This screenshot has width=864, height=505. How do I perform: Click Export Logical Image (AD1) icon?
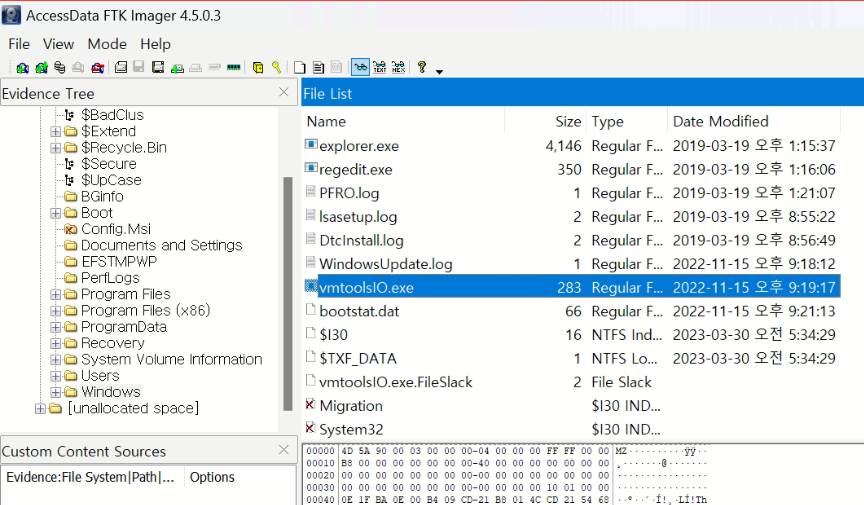coord(158,67)
